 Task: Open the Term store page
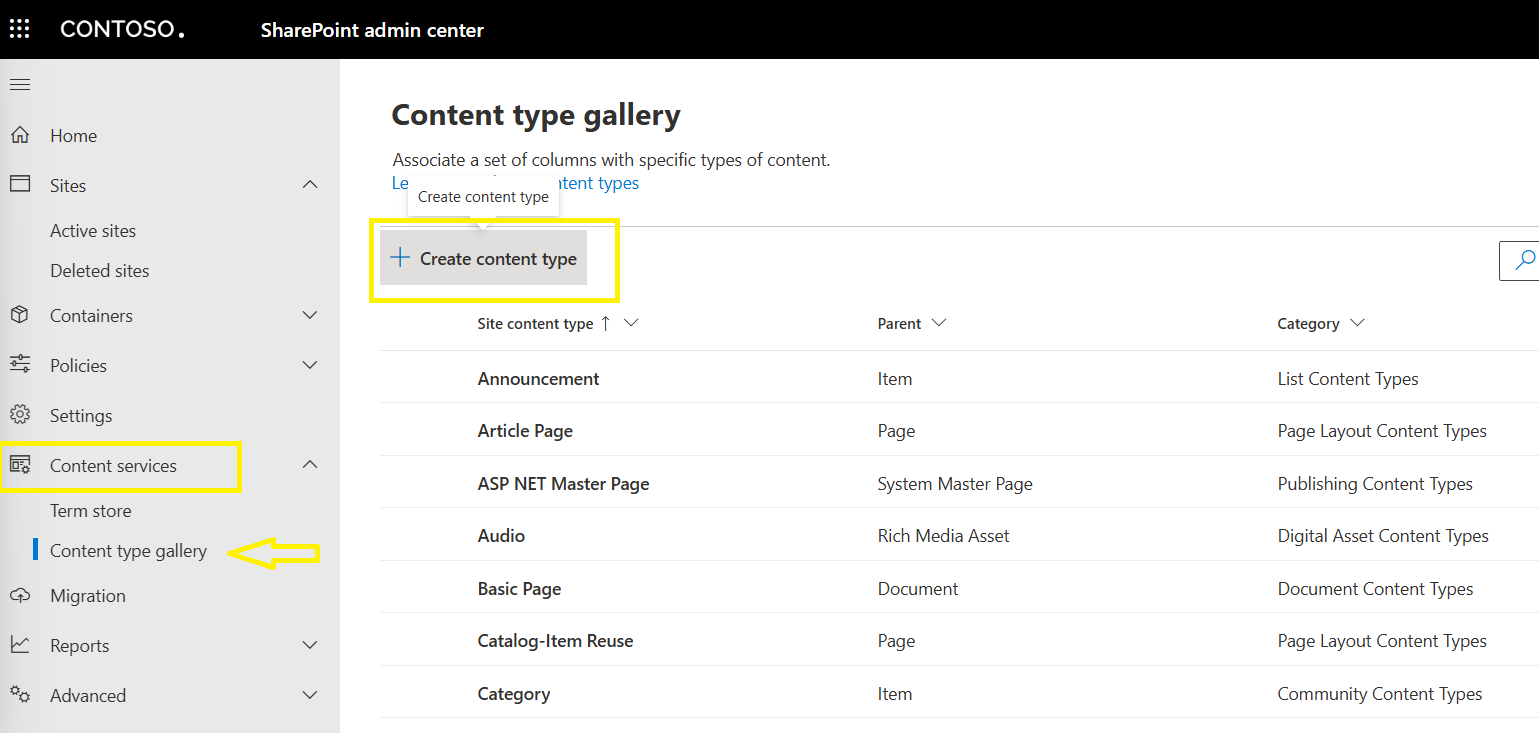[x=91, y=511]
